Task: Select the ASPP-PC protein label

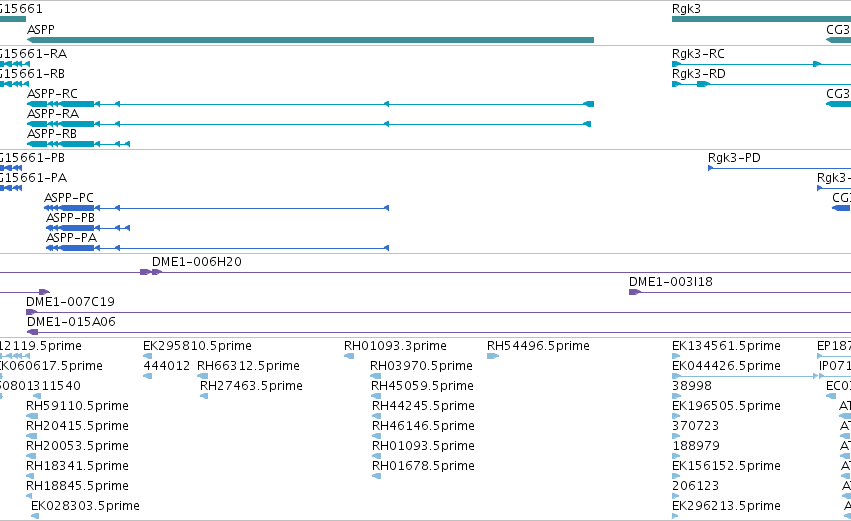Action: tap(68, 198)
